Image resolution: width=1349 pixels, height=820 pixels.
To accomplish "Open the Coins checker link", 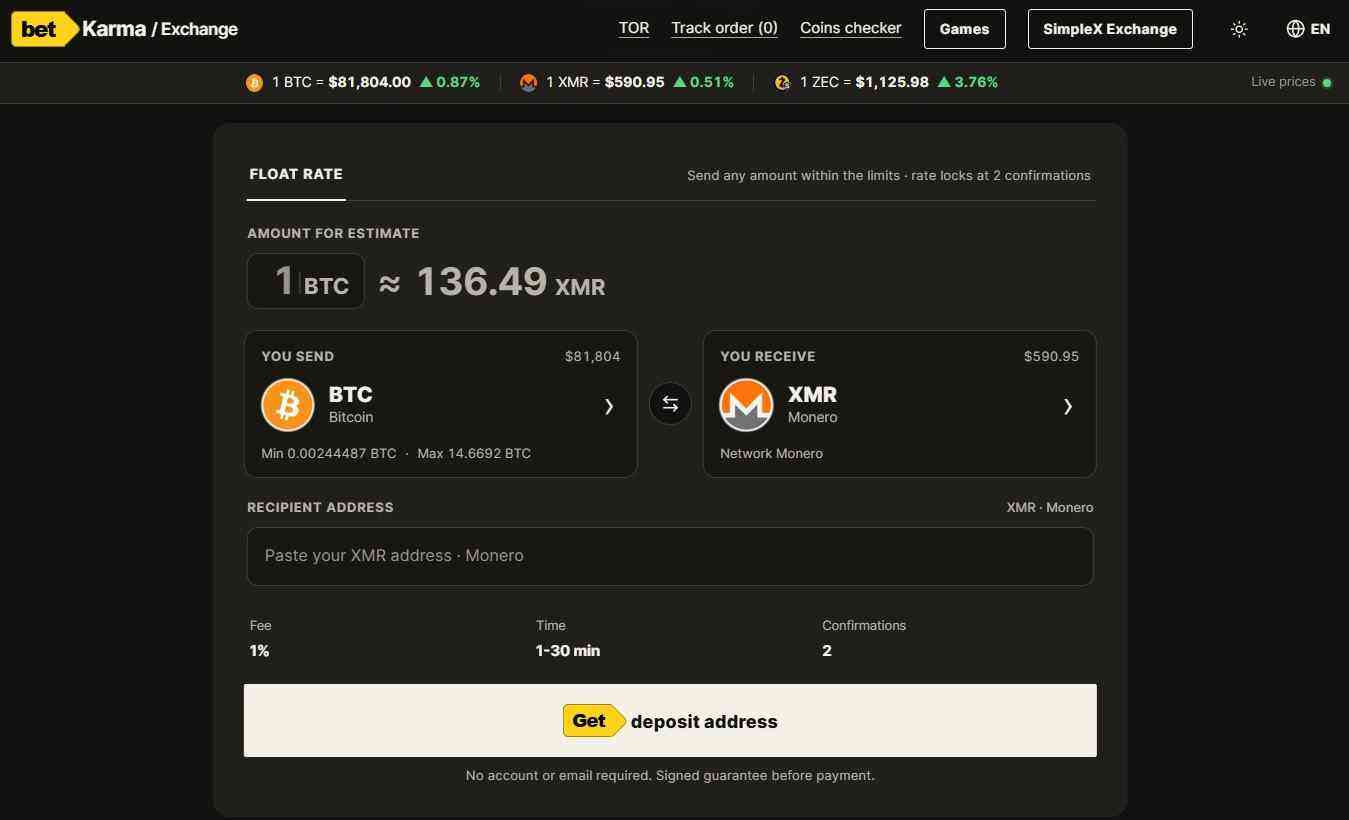I will [x=851, y=28].
